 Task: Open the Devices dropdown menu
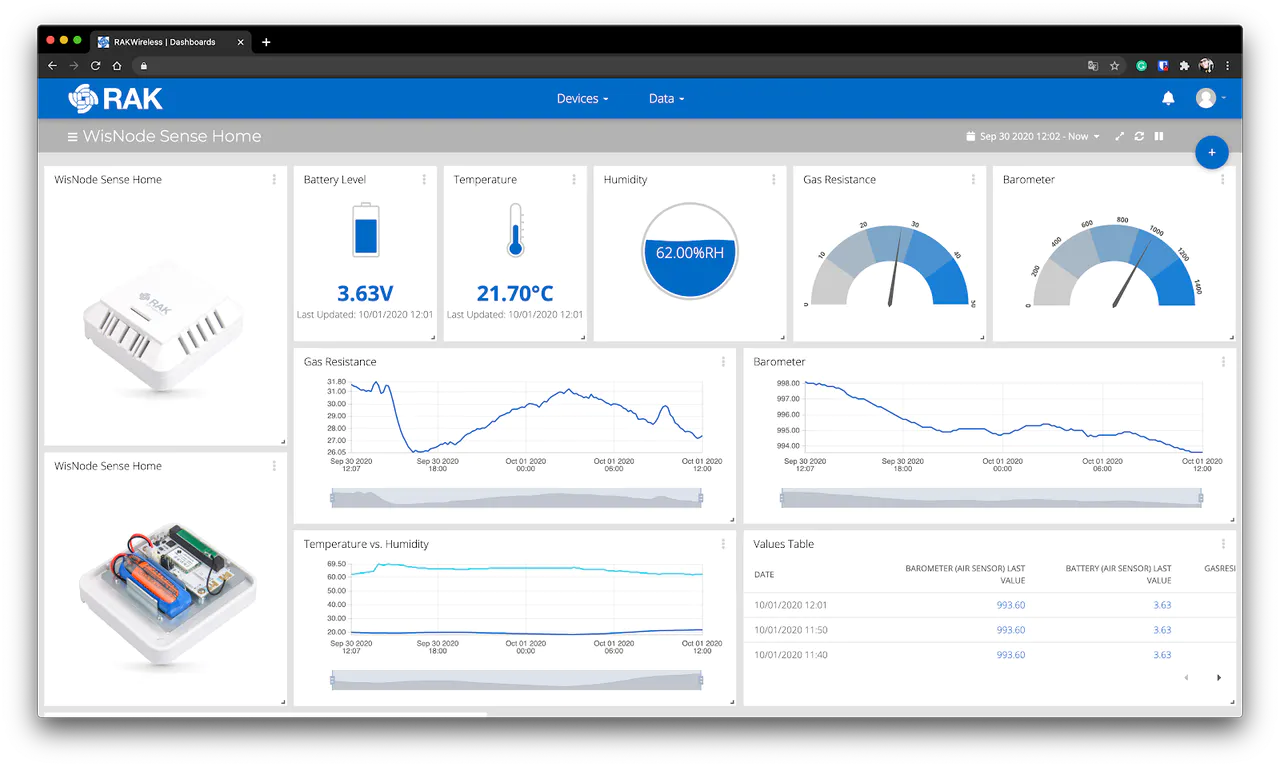582,99
